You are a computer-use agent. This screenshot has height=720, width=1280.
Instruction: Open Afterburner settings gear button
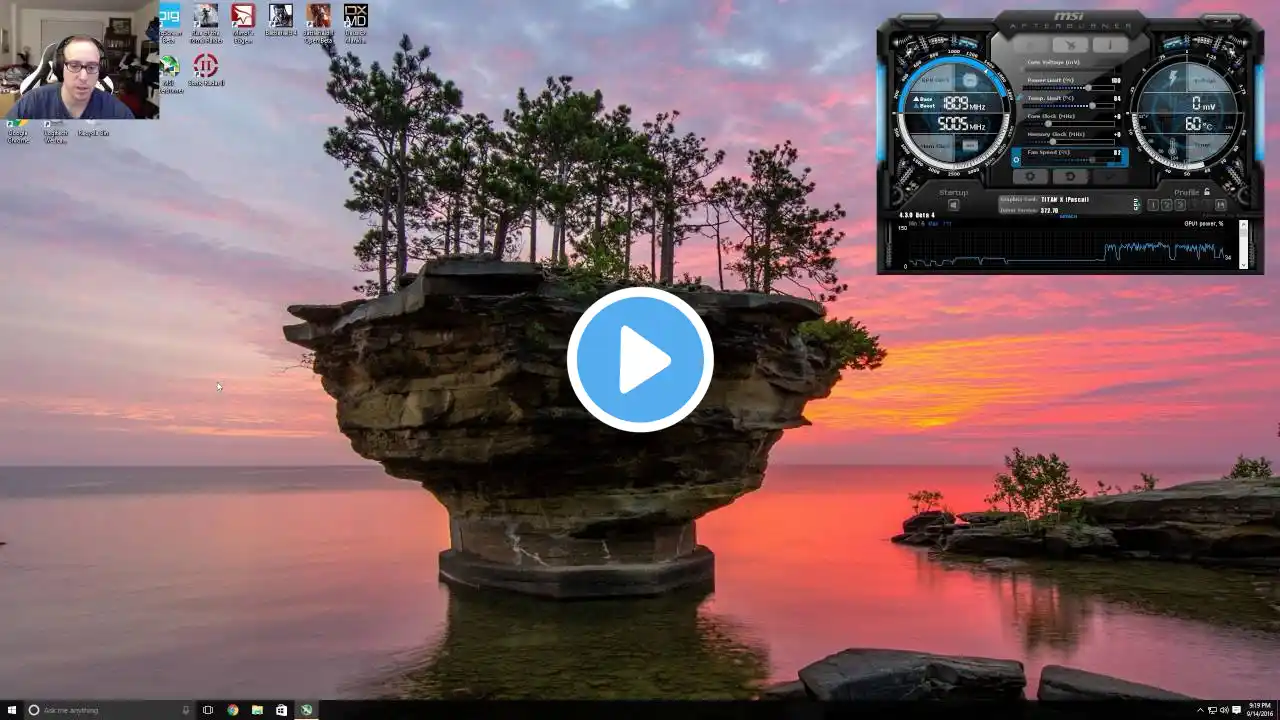[x=1030, y=176]
